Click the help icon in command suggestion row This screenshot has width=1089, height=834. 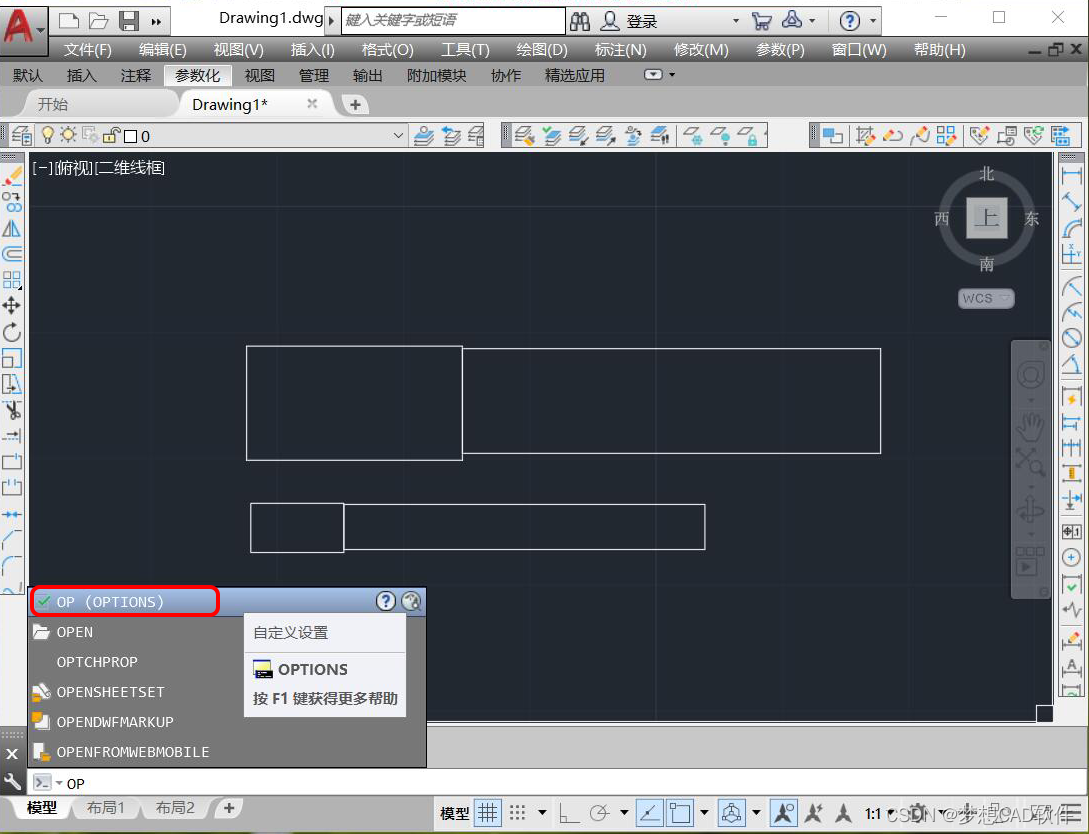385,601
